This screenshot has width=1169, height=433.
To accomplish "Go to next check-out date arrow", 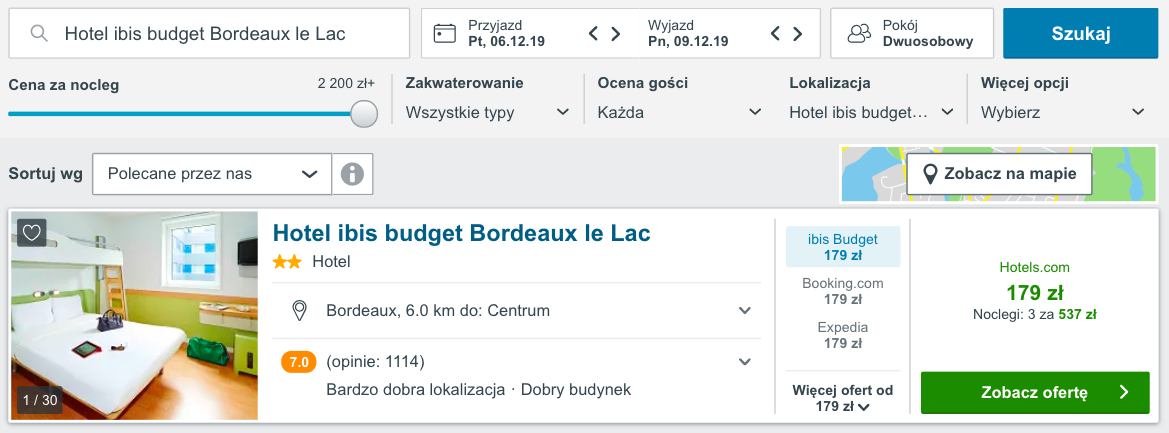I will tap(797, 34).
